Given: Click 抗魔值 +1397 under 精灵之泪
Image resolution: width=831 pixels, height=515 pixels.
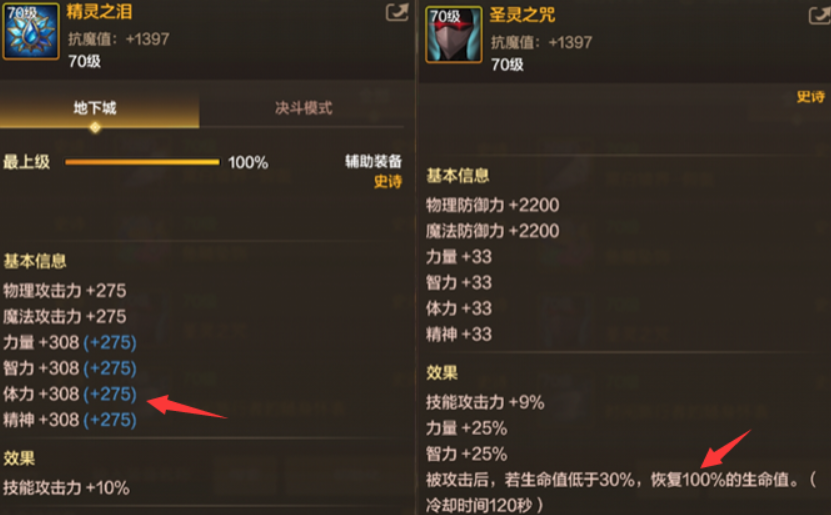Looking at the screenshot, I should point(119,39).
